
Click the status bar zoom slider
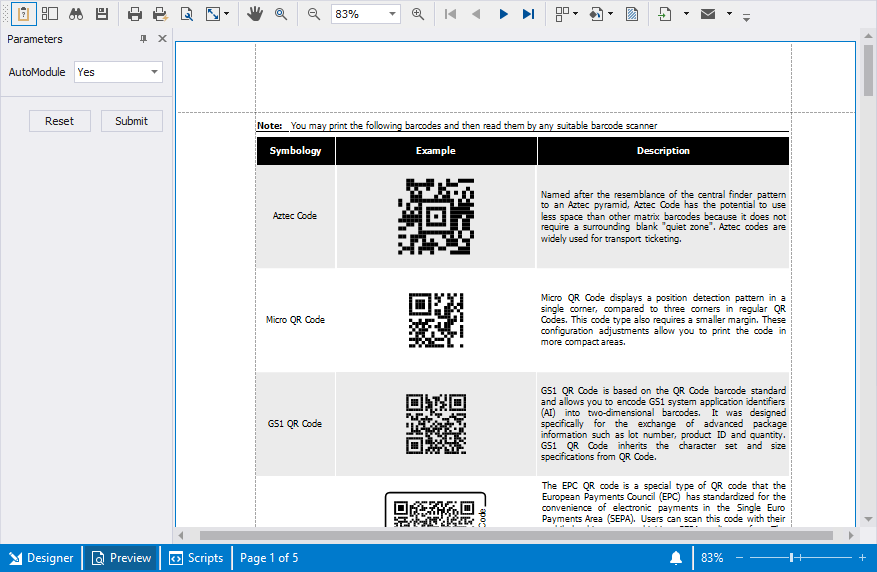click(792, 558)
